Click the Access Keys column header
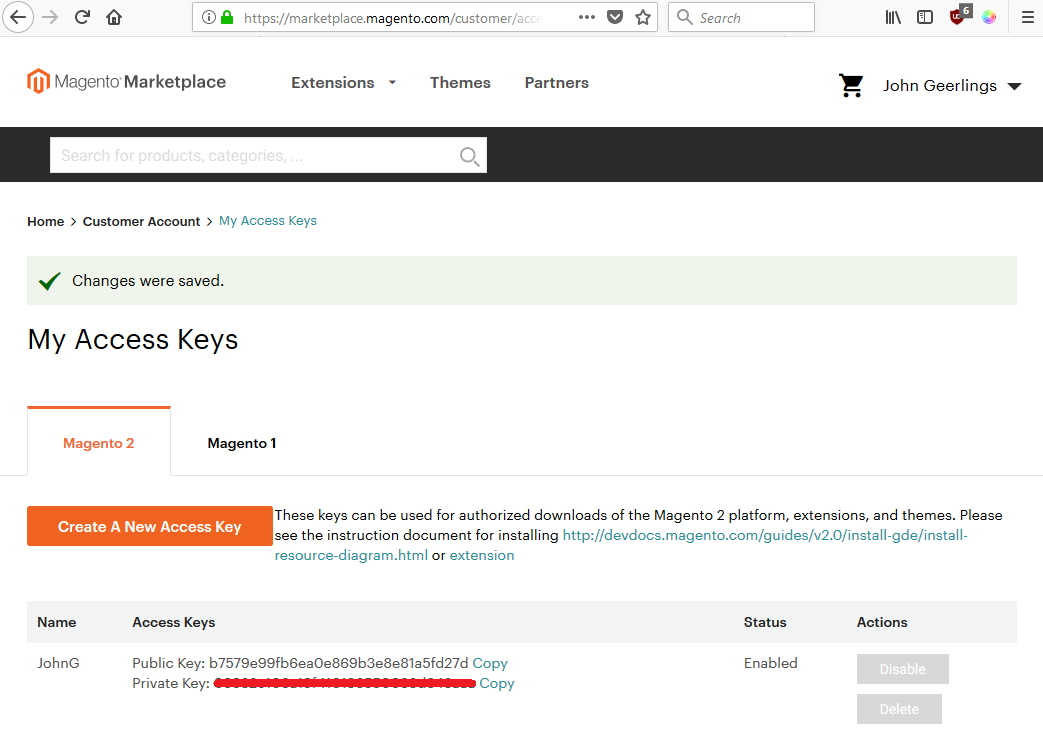Screen dimensions: 1043x743 (x=174, y=623)
